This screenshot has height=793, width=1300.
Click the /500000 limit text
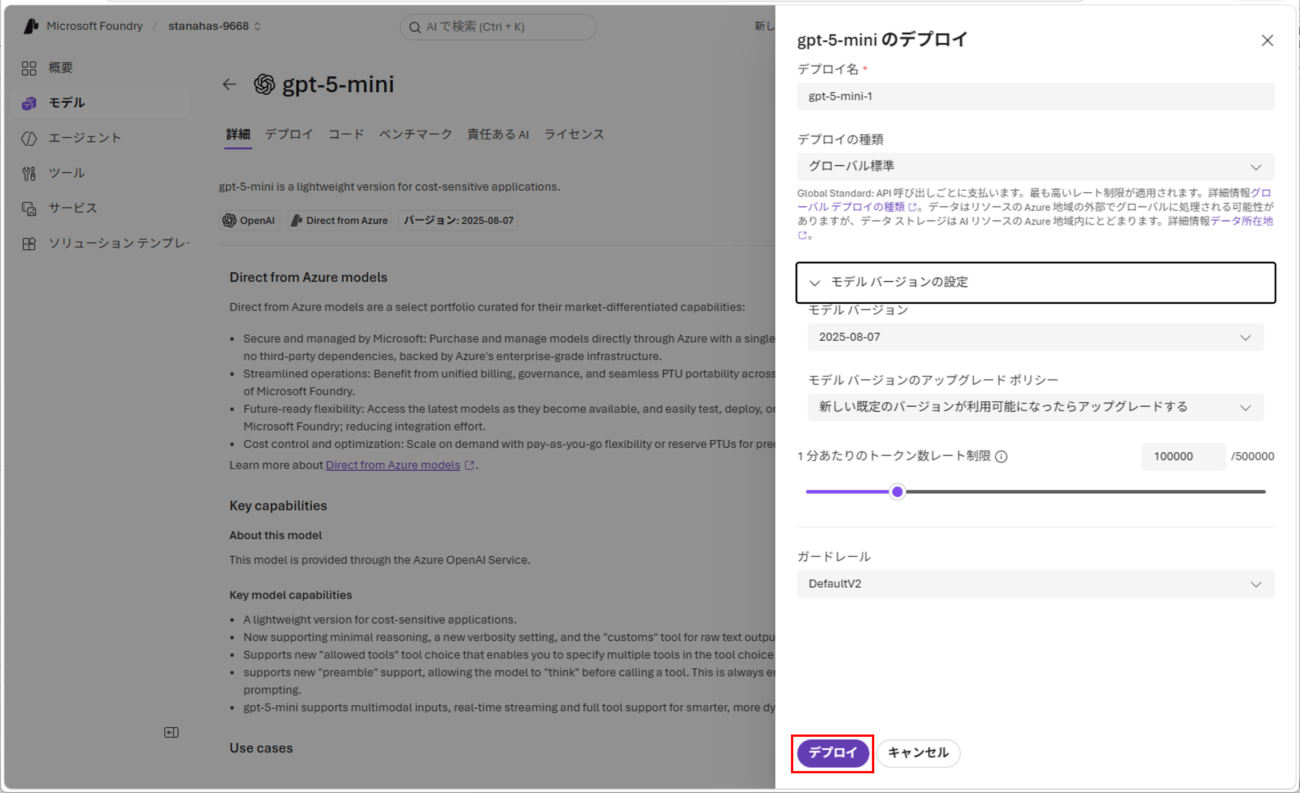1253,456
